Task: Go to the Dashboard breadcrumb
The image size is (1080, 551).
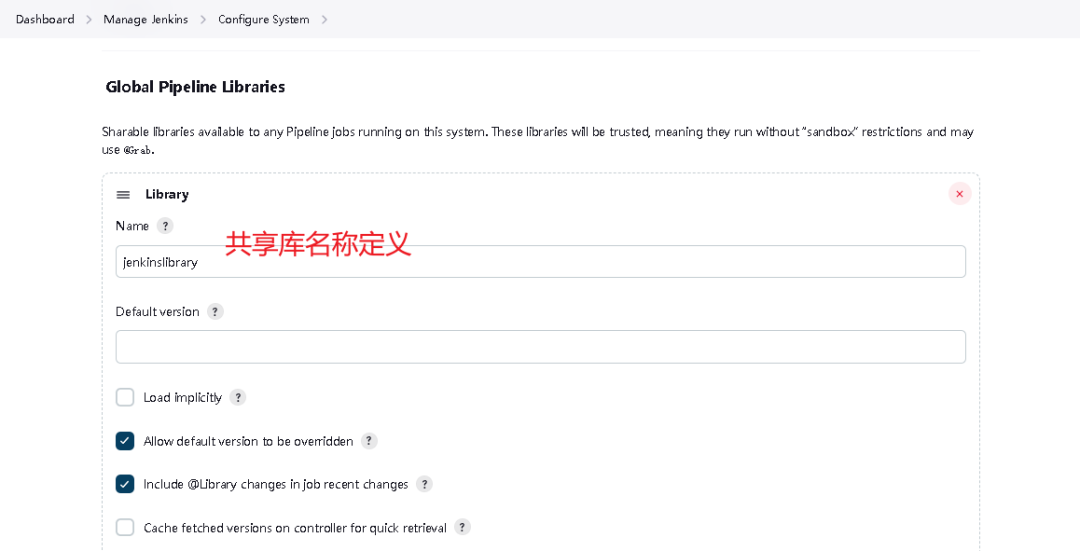Action: click(45, 19)
